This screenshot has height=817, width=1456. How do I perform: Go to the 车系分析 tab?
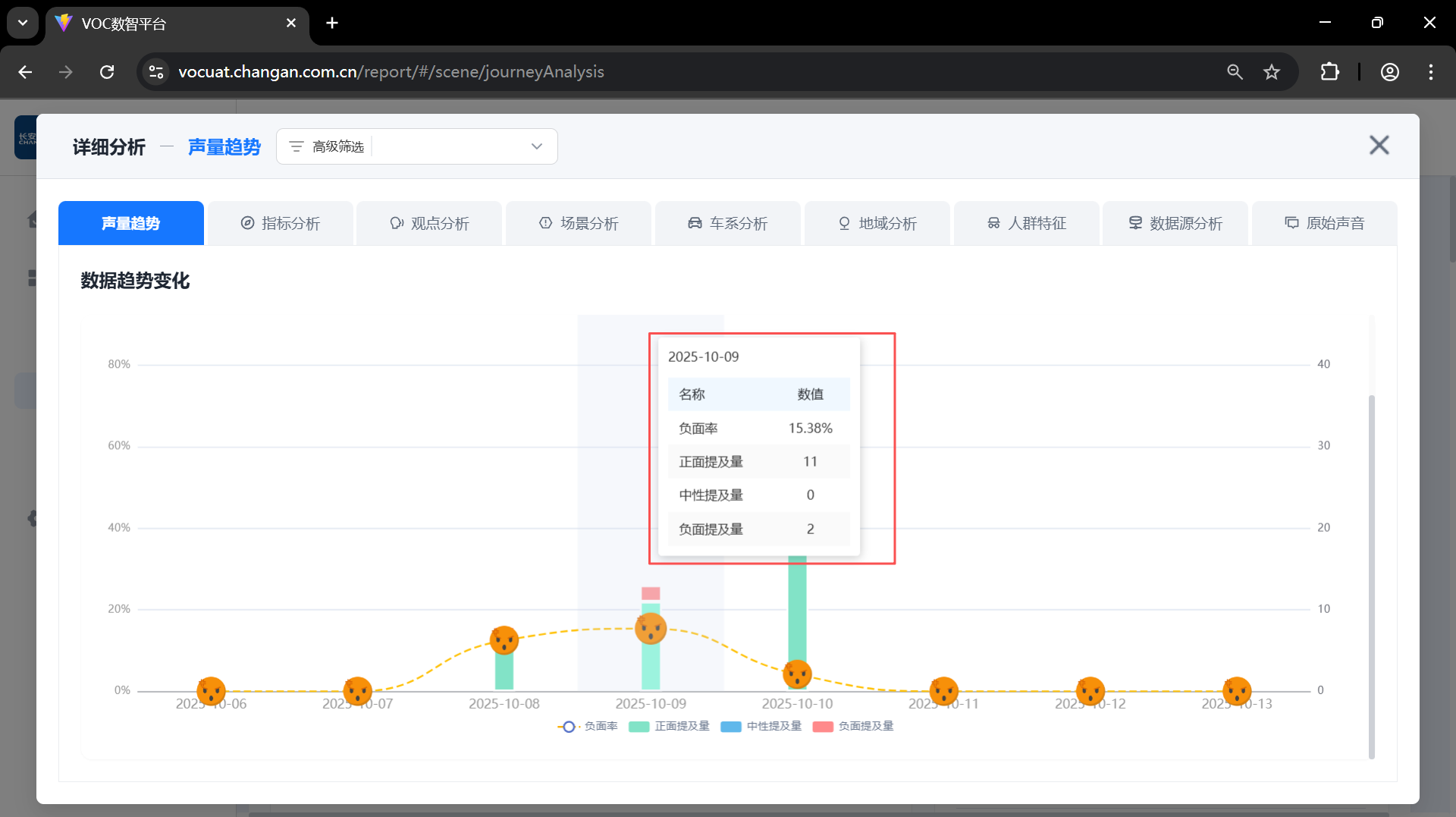pyautogui.click(x=728, y=223)
